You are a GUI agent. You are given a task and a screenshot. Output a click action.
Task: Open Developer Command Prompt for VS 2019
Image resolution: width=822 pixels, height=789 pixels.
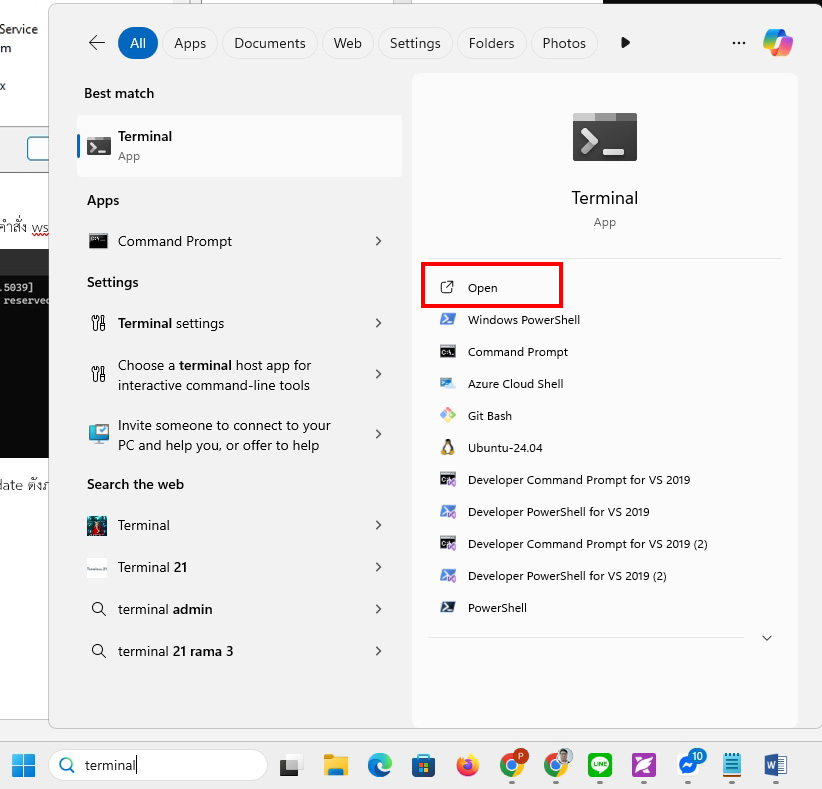604,480
